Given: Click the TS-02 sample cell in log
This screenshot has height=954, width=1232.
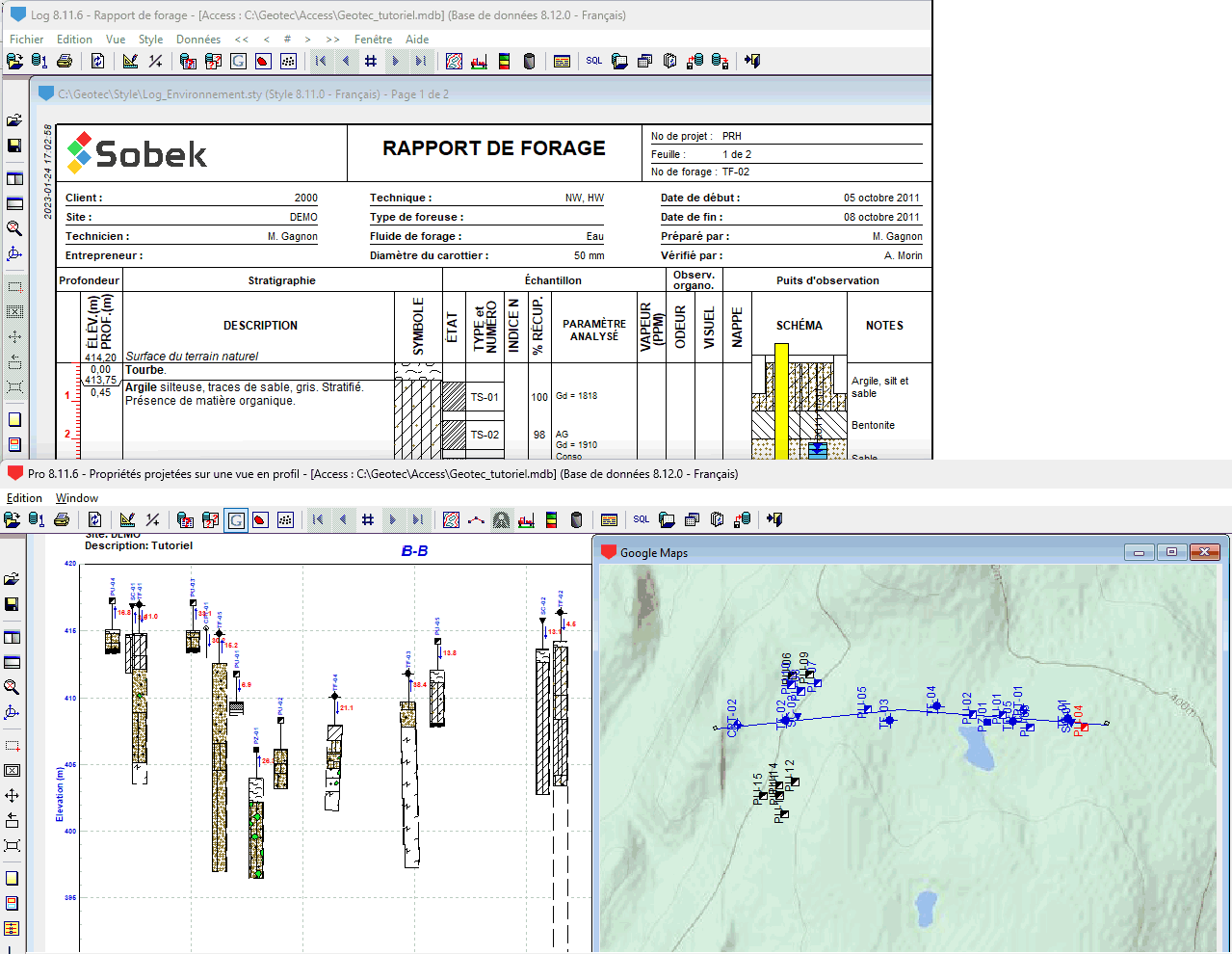Looking at the screenshot, I should (x=485, y=435).
